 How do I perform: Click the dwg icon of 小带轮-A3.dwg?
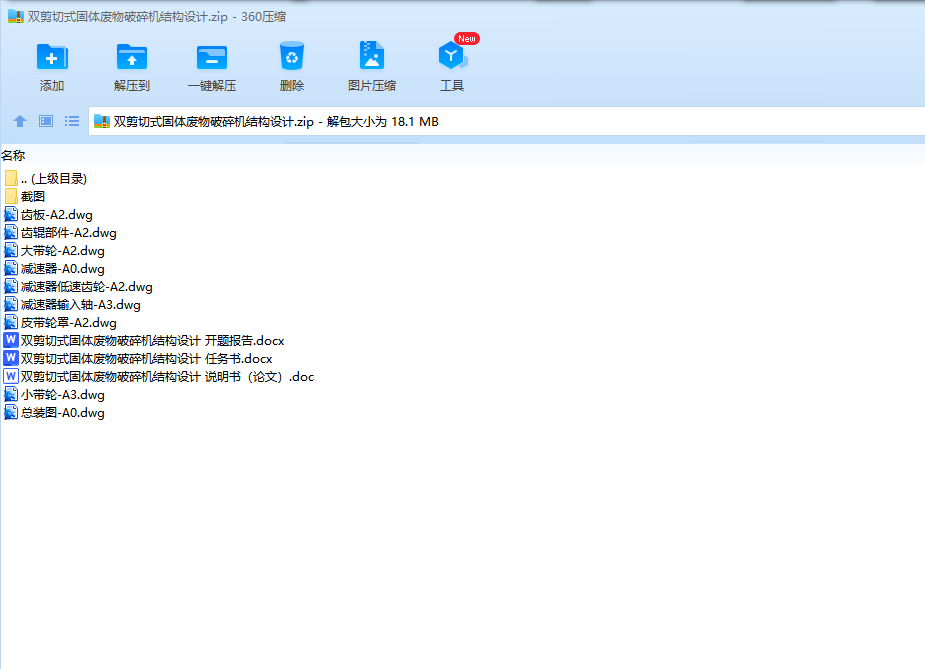click(x=11, y=394)
